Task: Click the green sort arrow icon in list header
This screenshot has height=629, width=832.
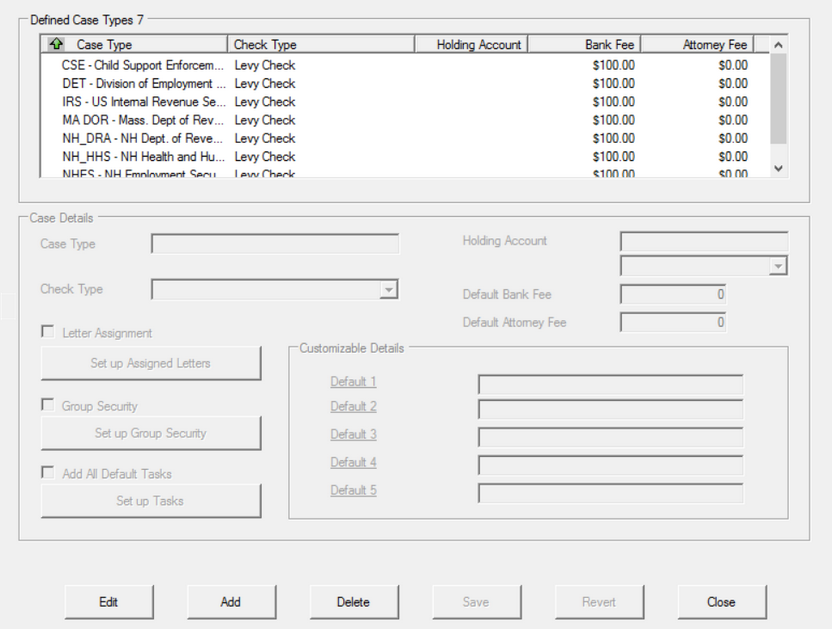Action: coord(56,44)
